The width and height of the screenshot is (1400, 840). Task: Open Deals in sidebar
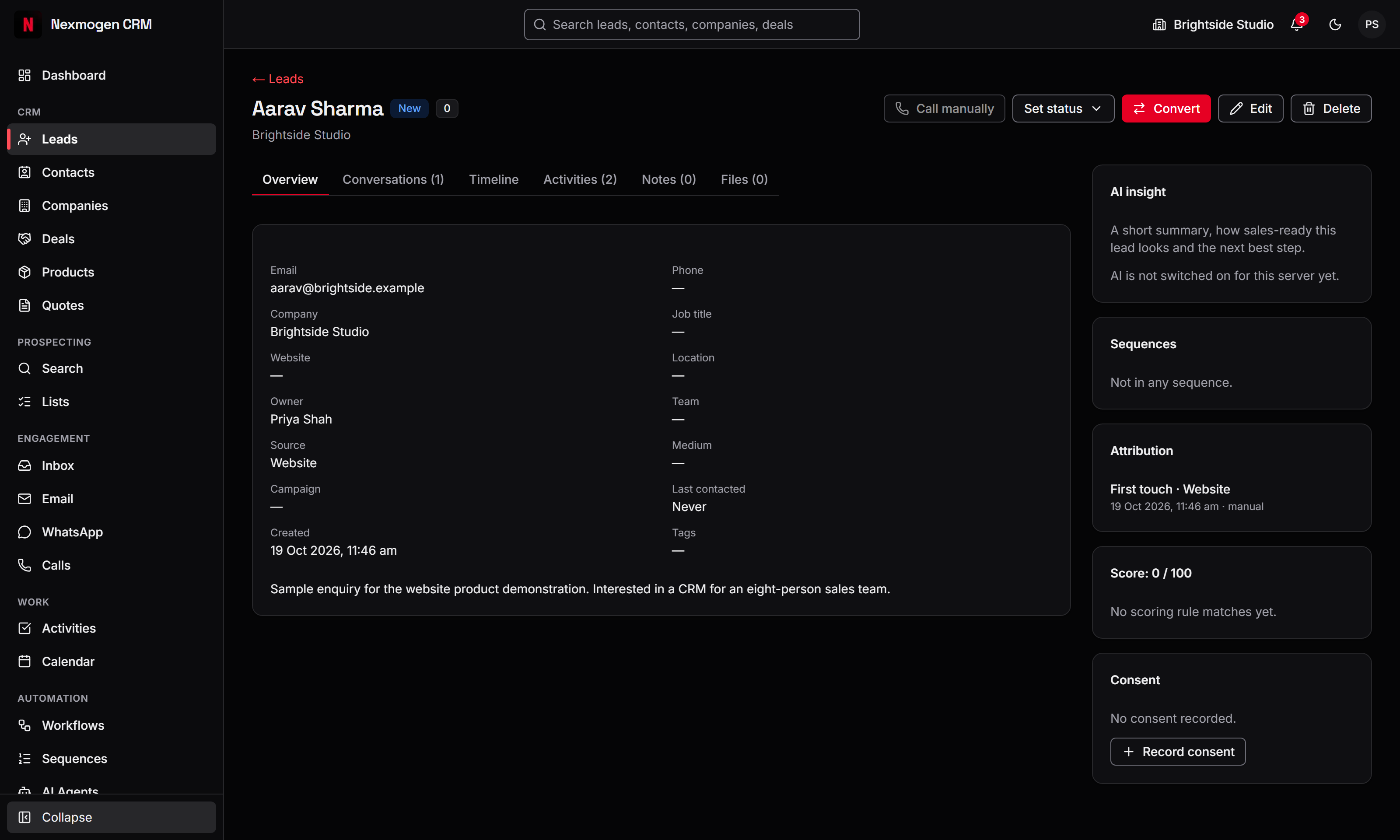point(111,239)
